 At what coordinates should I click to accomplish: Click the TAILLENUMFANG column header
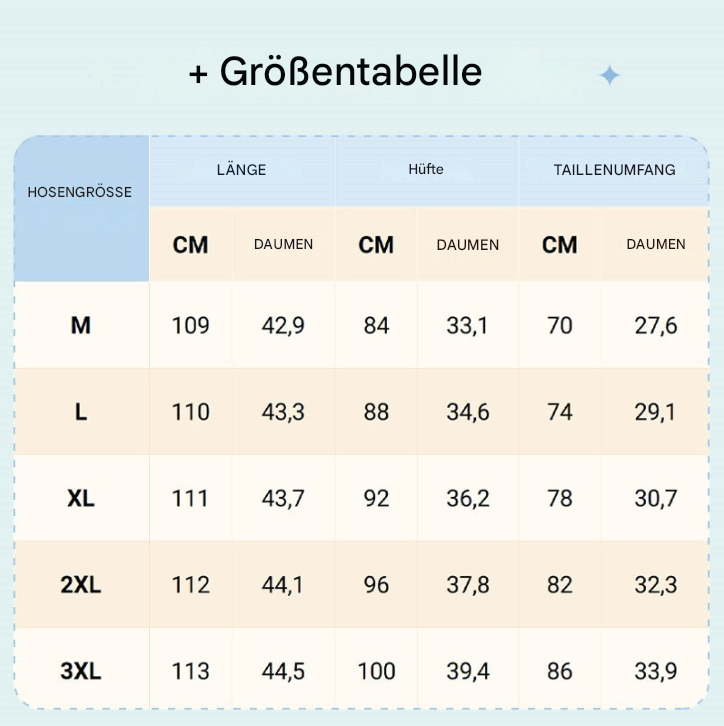click(614, 170)
